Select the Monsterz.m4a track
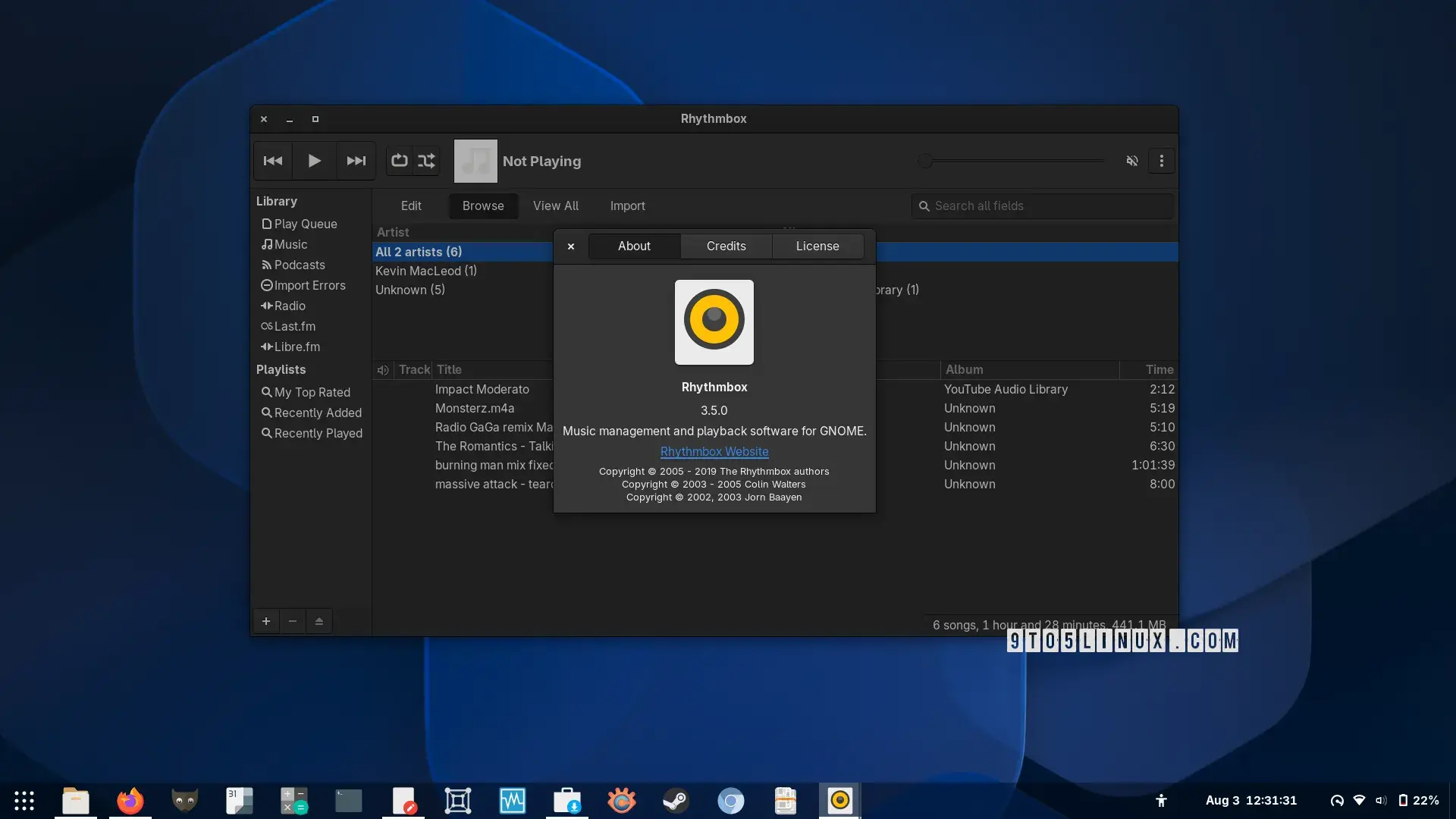This screenshot has width=1456, height=819. click(x=475, y=408)
